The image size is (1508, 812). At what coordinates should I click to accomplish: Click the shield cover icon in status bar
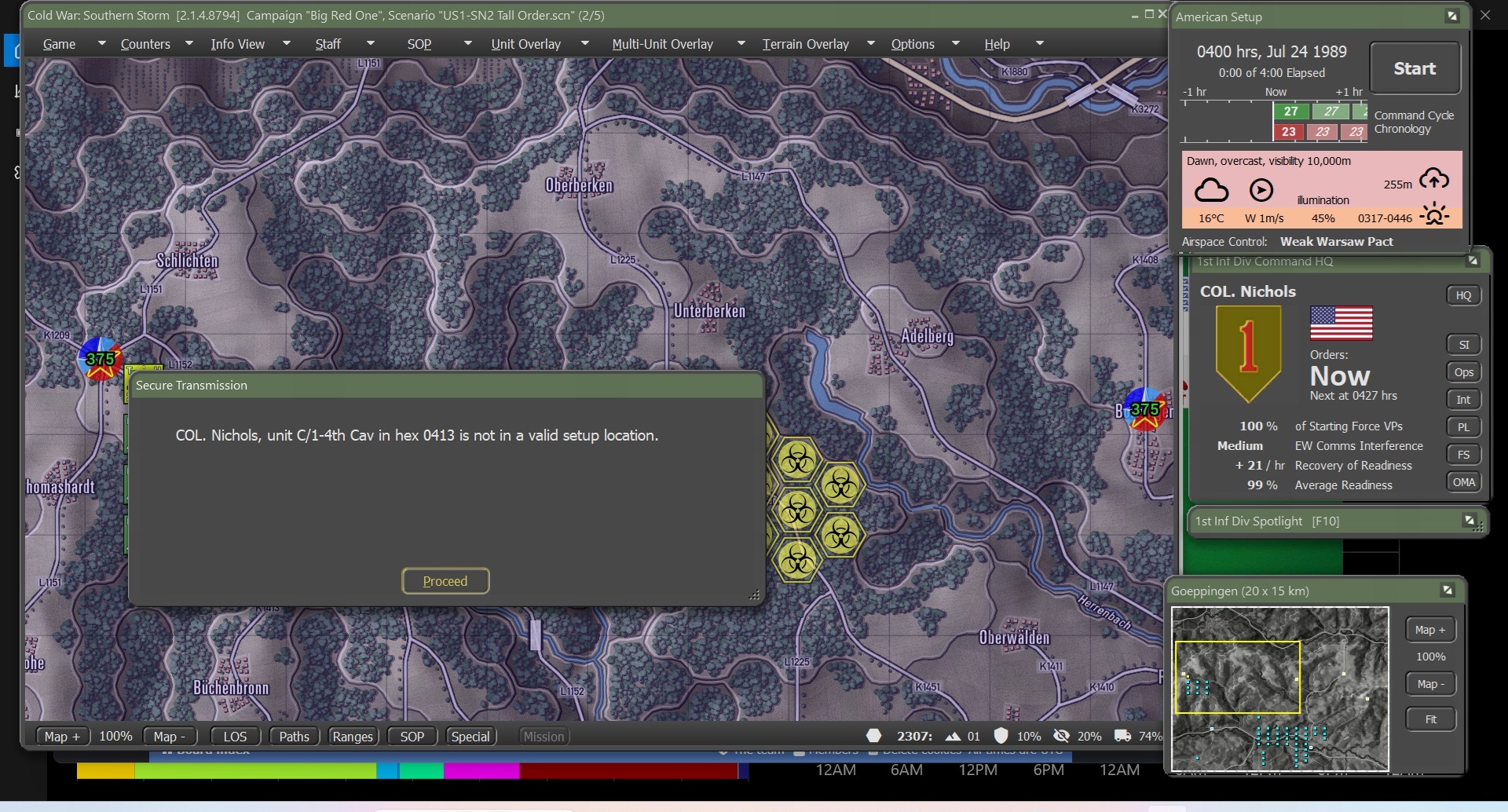click(x=1001, y=736)
